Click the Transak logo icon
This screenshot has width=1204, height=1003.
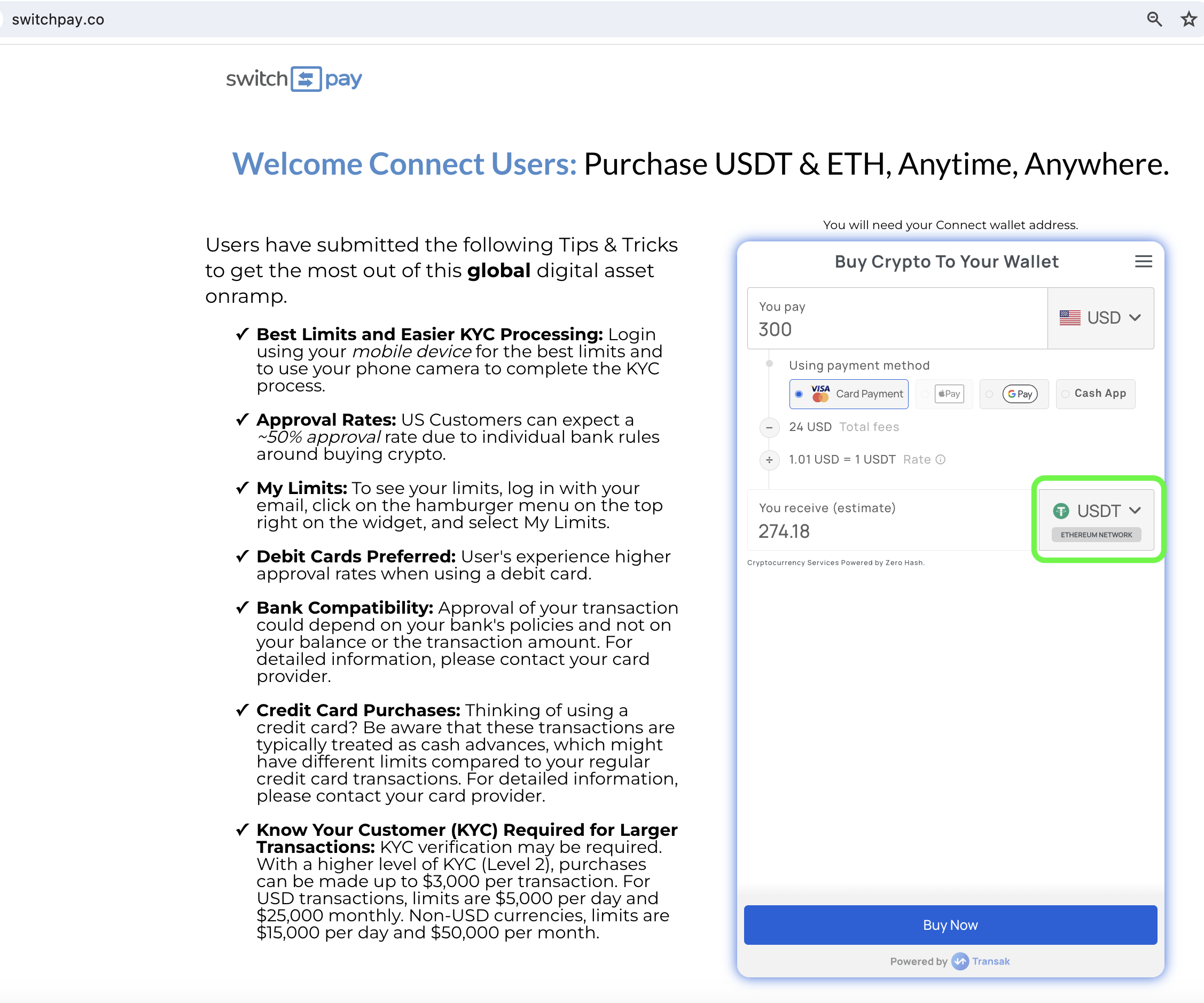click(960, 961)
